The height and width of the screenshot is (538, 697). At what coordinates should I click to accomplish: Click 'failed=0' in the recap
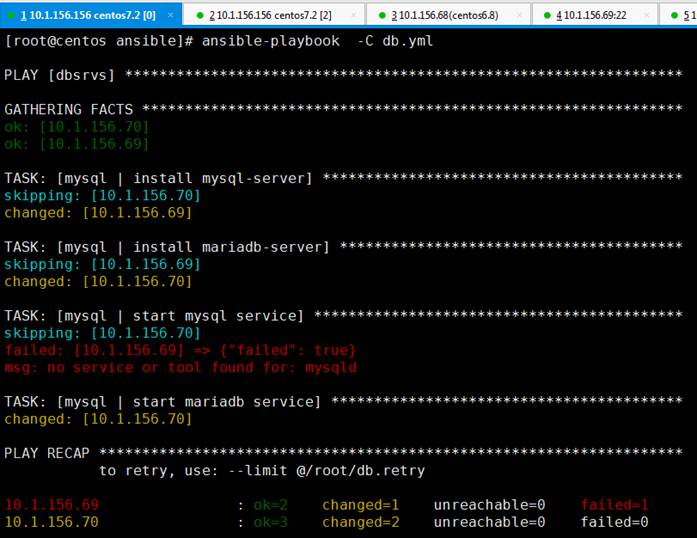click(614, 522)
